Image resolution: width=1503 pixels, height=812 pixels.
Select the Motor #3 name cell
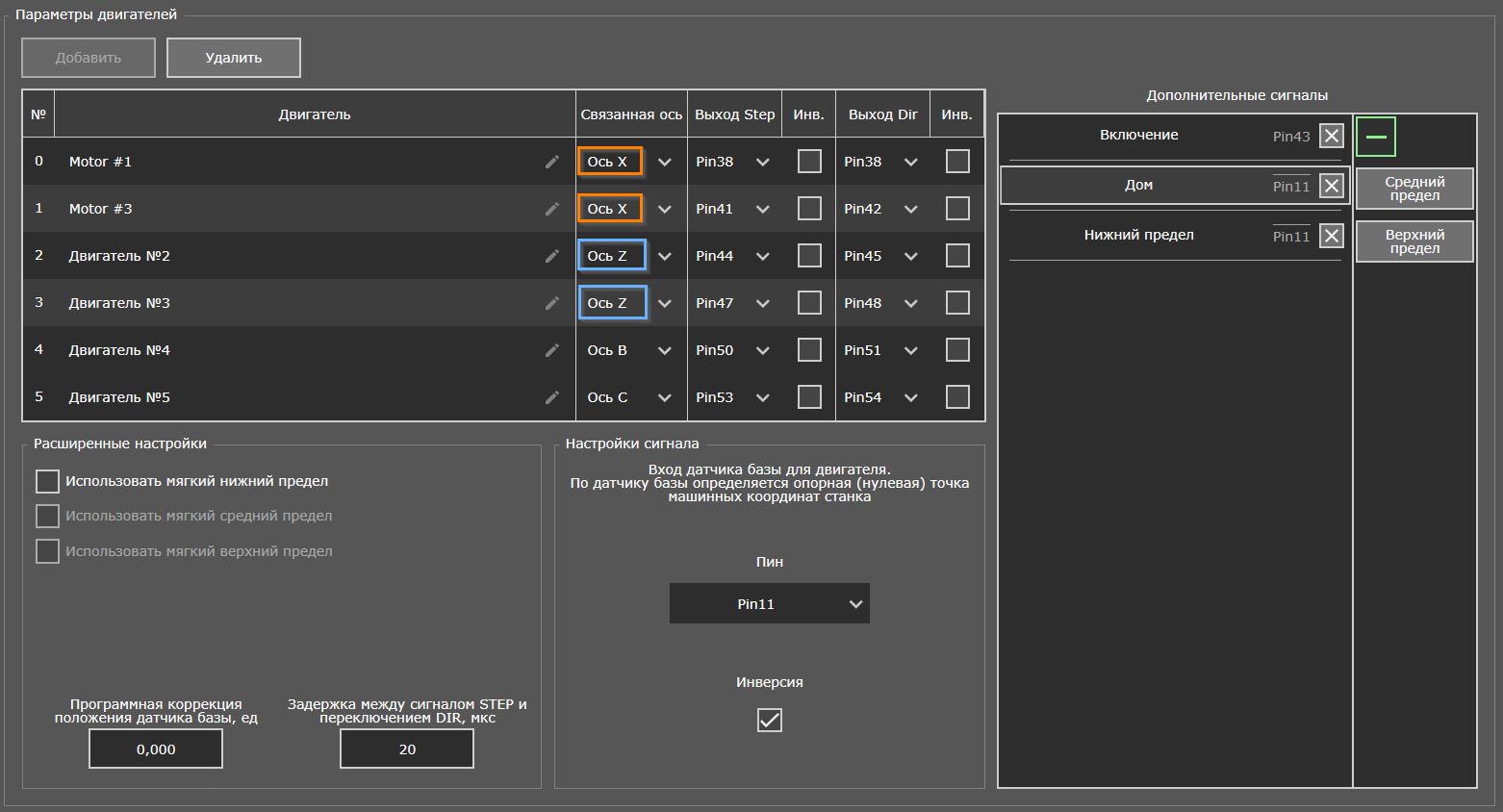click(315, 209)
